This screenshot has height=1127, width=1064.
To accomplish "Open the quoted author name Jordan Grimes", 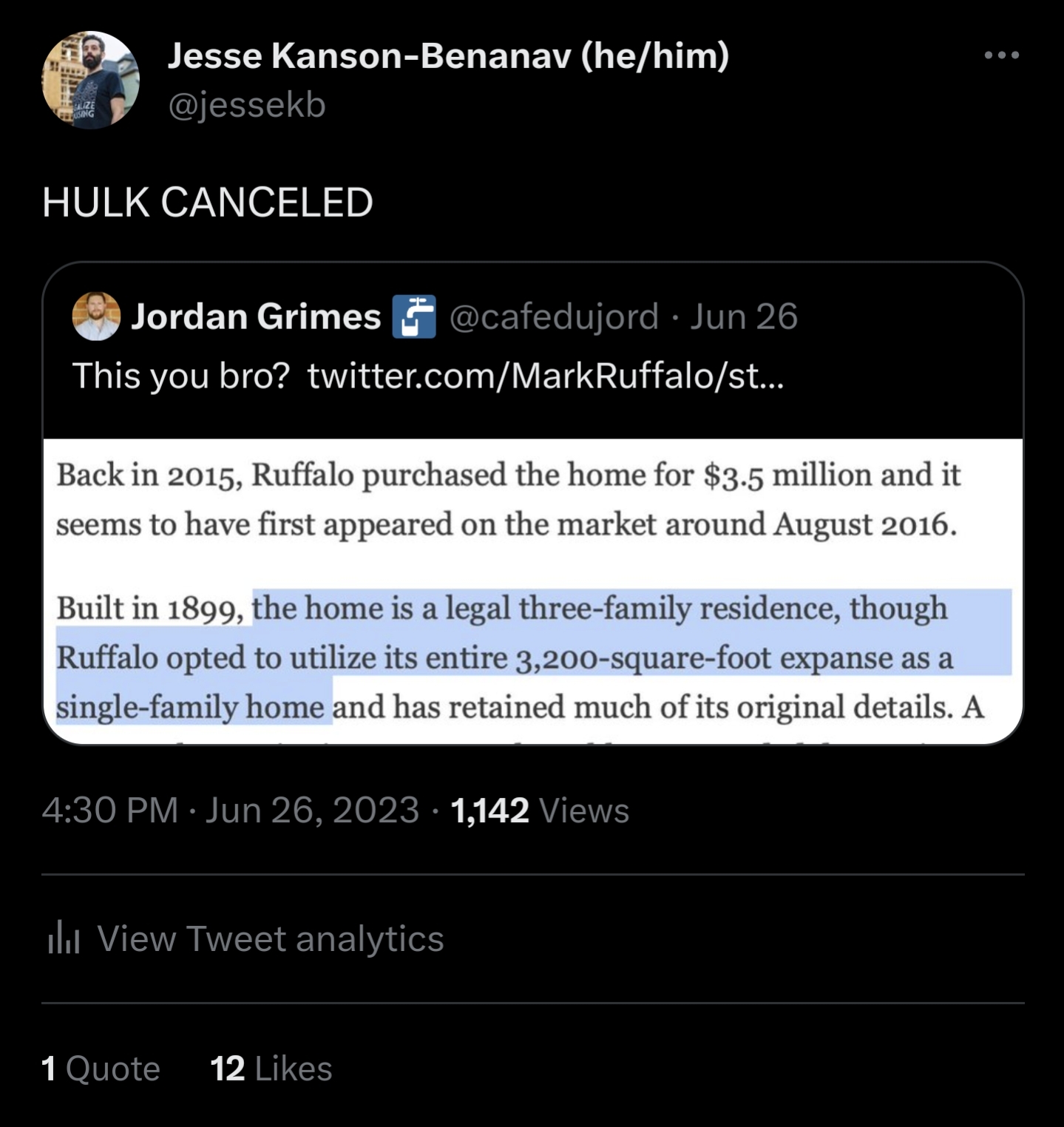I will [x=256, y=317].
